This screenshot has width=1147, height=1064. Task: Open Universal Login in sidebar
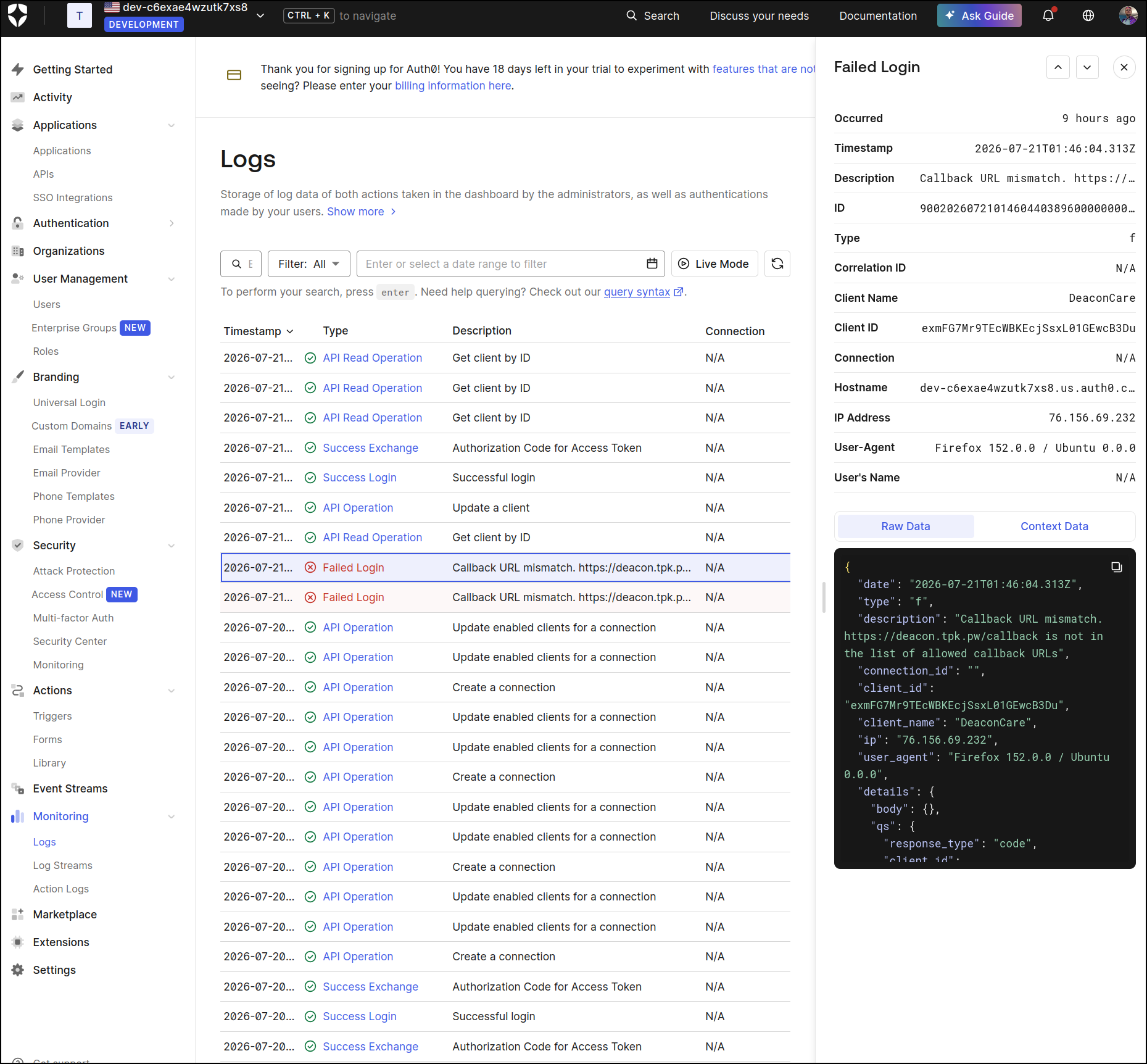(69, 402)
